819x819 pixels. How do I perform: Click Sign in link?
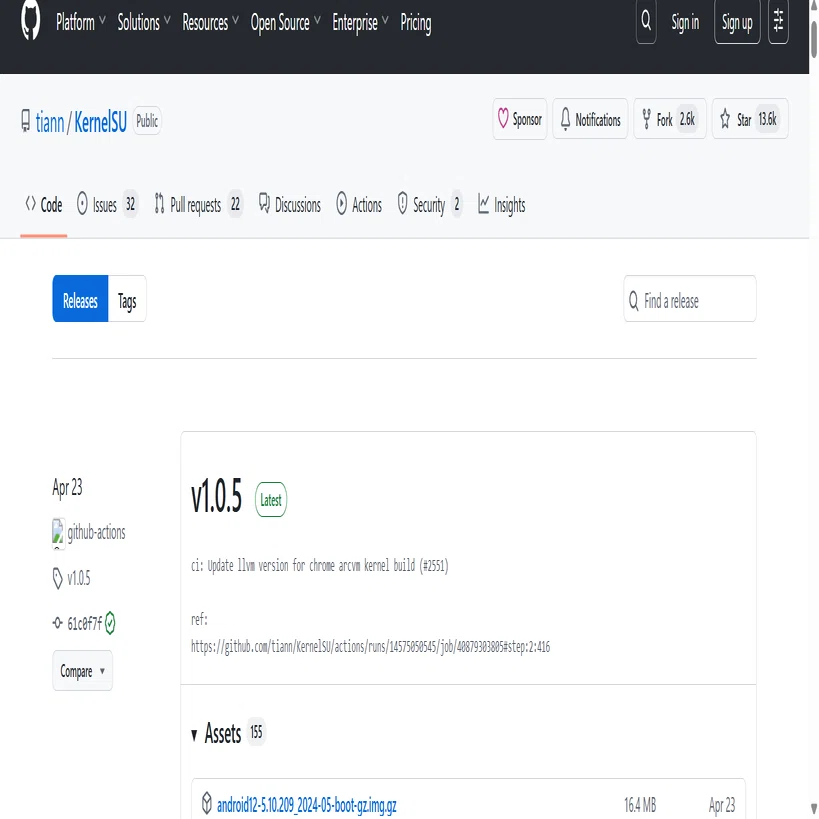click(x=685, y=22)
